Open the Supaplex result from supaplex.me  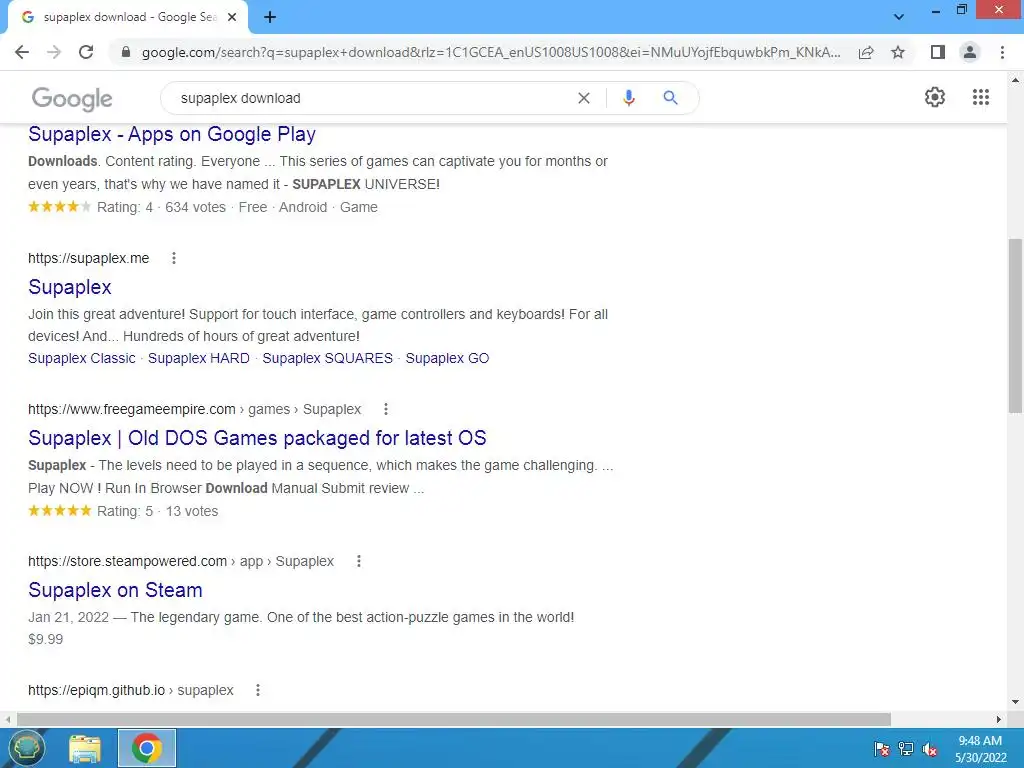point(70,287)
